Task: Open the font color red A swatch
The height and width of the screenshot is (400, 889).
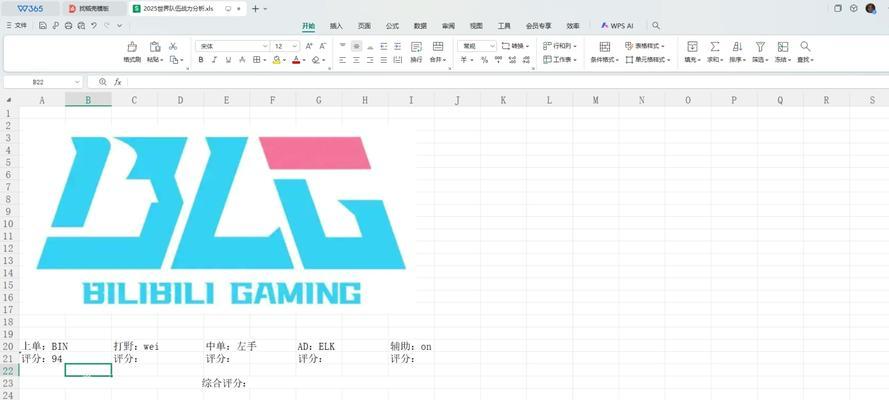Action: click(x=295, y=60)
